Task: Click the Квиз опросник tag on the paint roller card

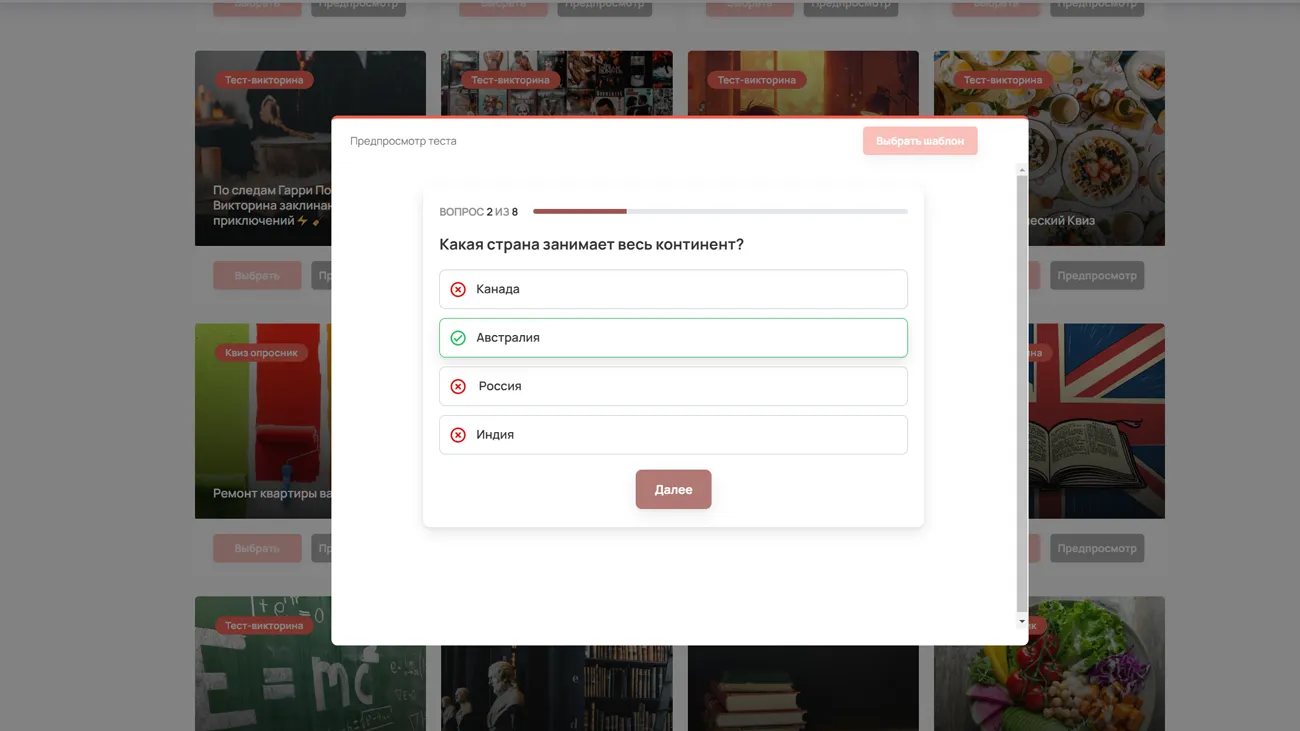Action: click(261, 353)
